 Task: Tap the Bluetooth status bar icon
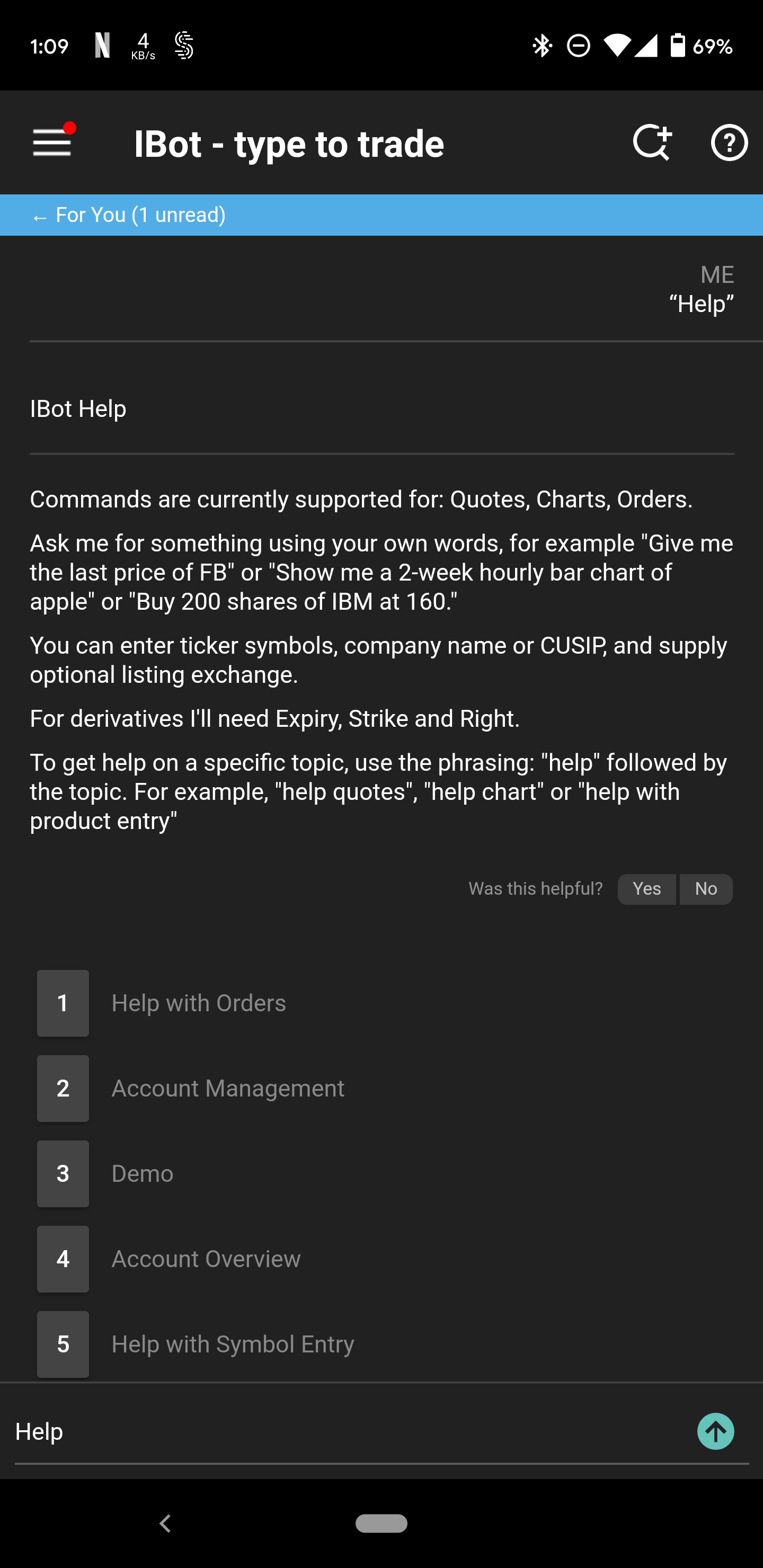click(542, 46)
